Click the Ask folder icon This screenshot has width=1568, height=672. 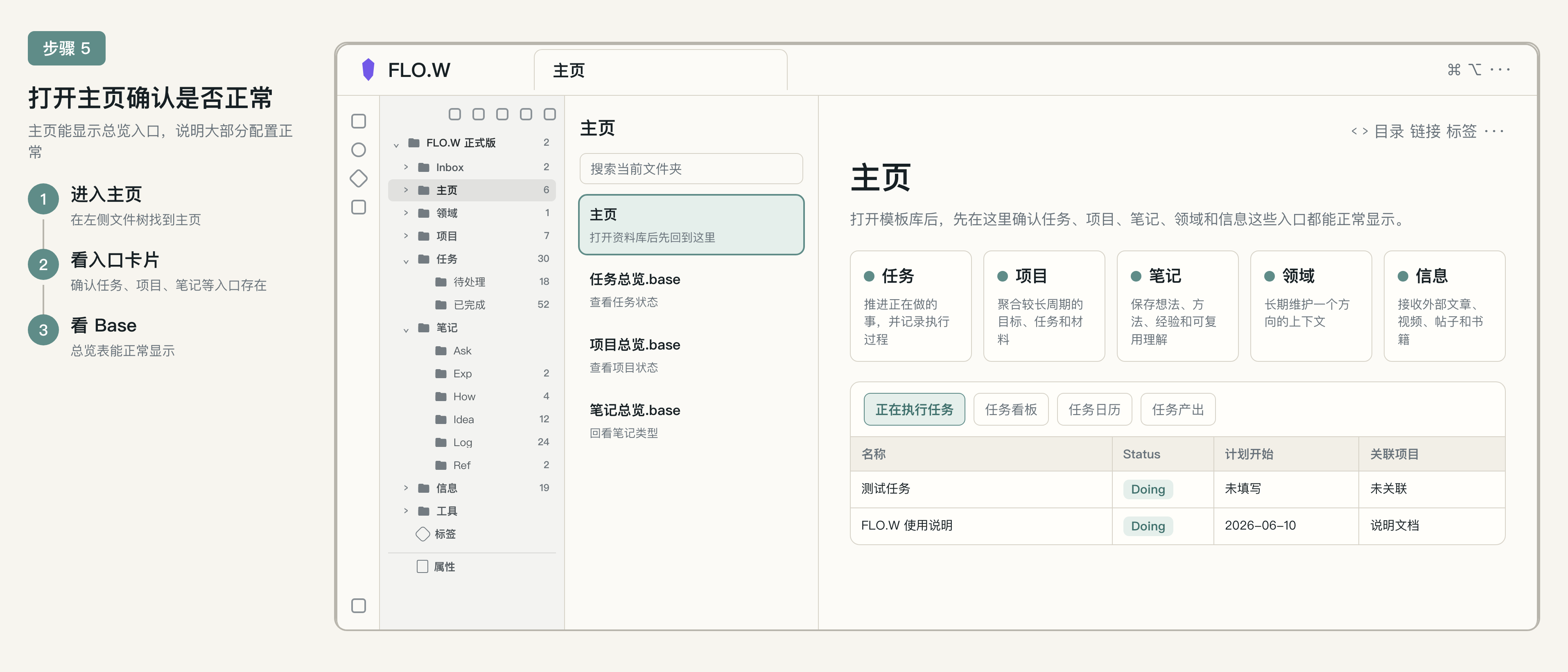(441, 350)
